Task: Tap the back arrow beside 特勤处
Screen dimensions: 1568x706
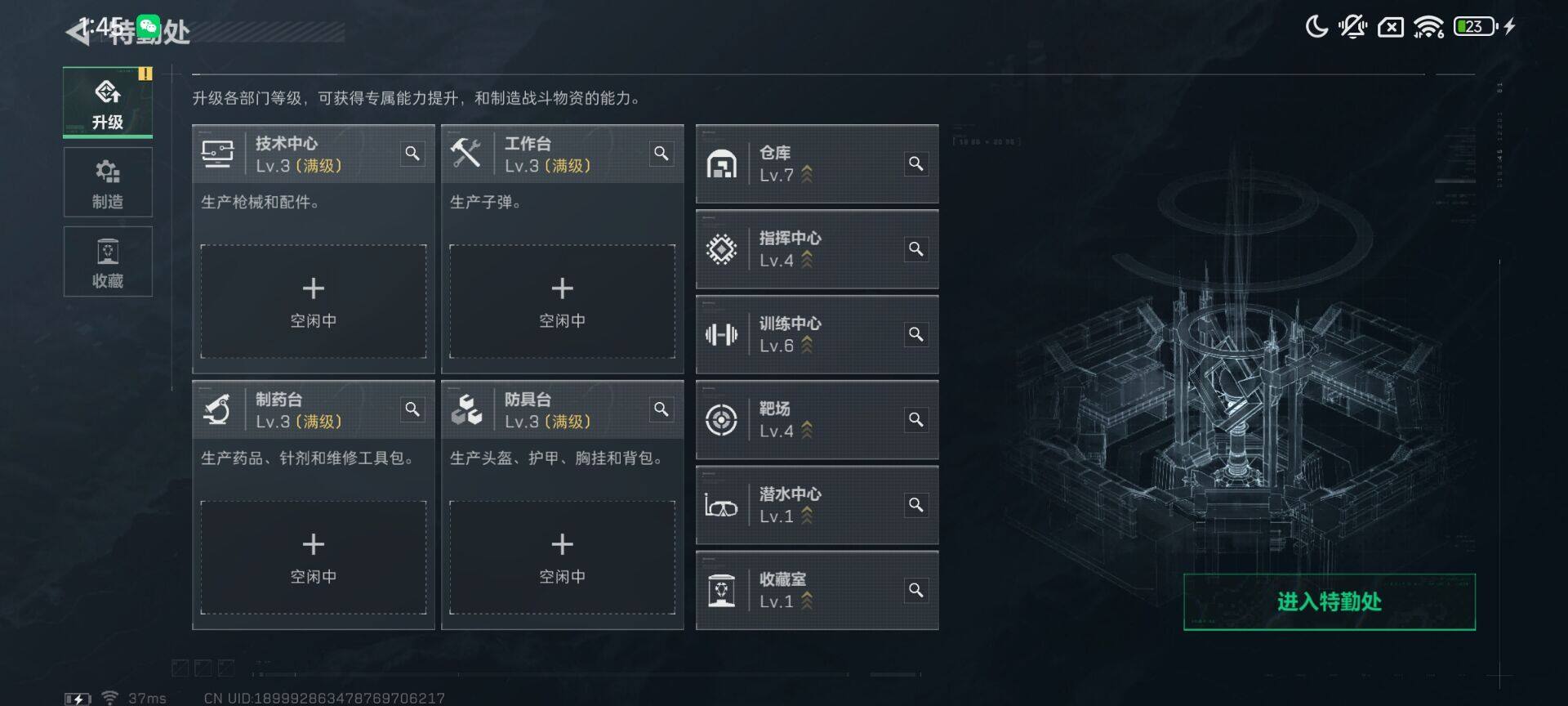Action: [x=78, y=32]
